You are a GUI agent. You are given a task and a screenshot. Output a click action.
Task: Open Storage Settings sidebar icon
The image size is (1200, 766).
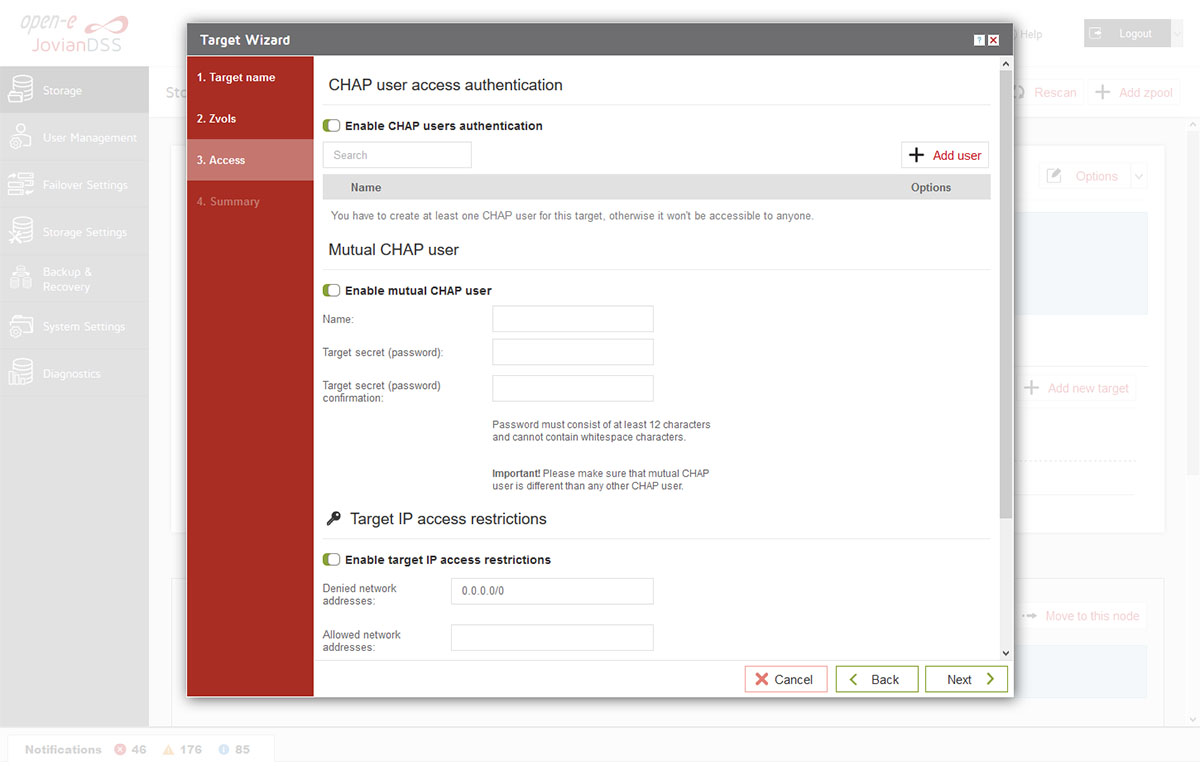pos(20,231)
